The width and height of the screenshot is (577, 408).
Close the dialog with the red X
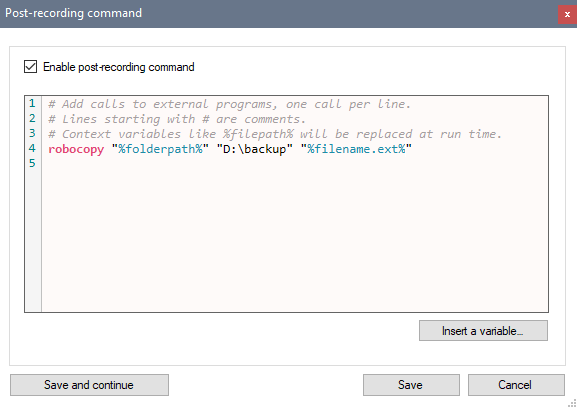(567, 14)
